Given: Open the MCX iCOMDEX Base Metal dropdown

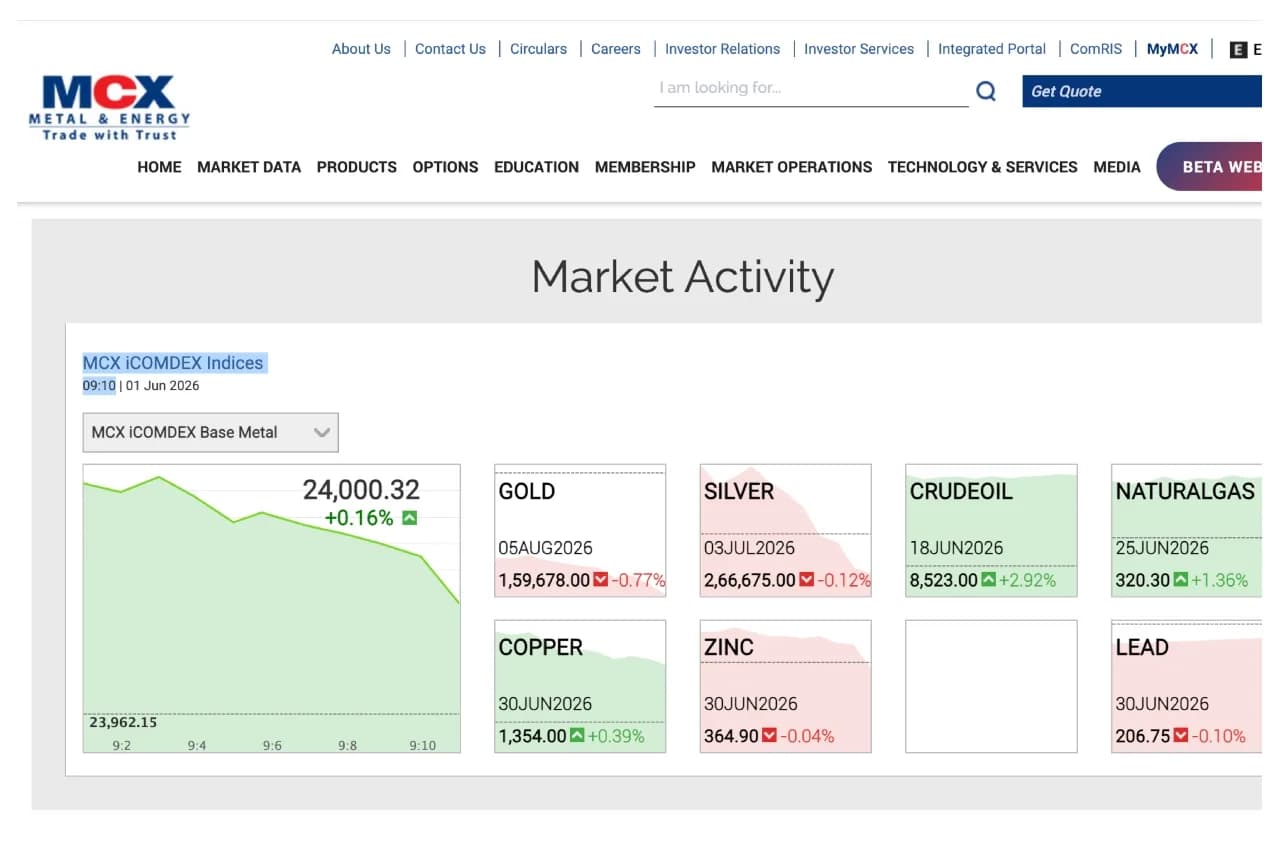Looking at the screenshot, I should coord(211,433).
